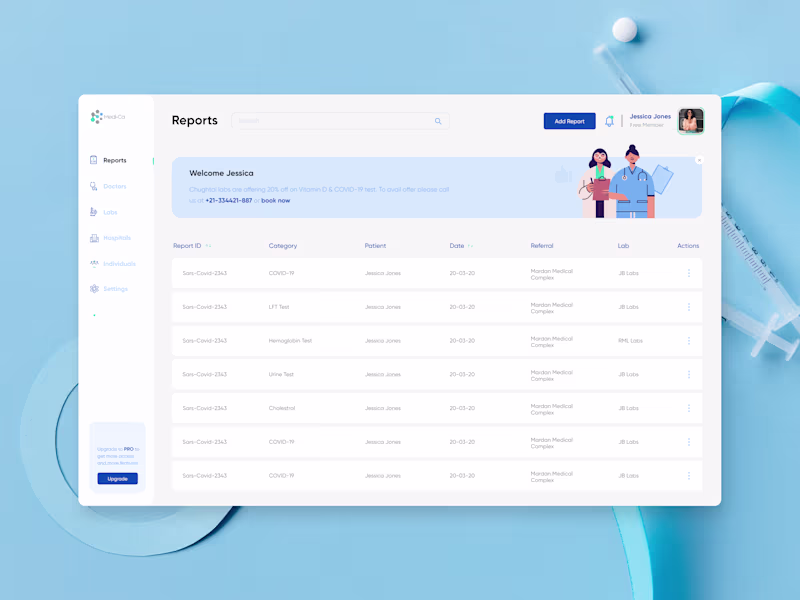
Task: Toggle the active Reports navigation item
Action: tap(114, 160)
